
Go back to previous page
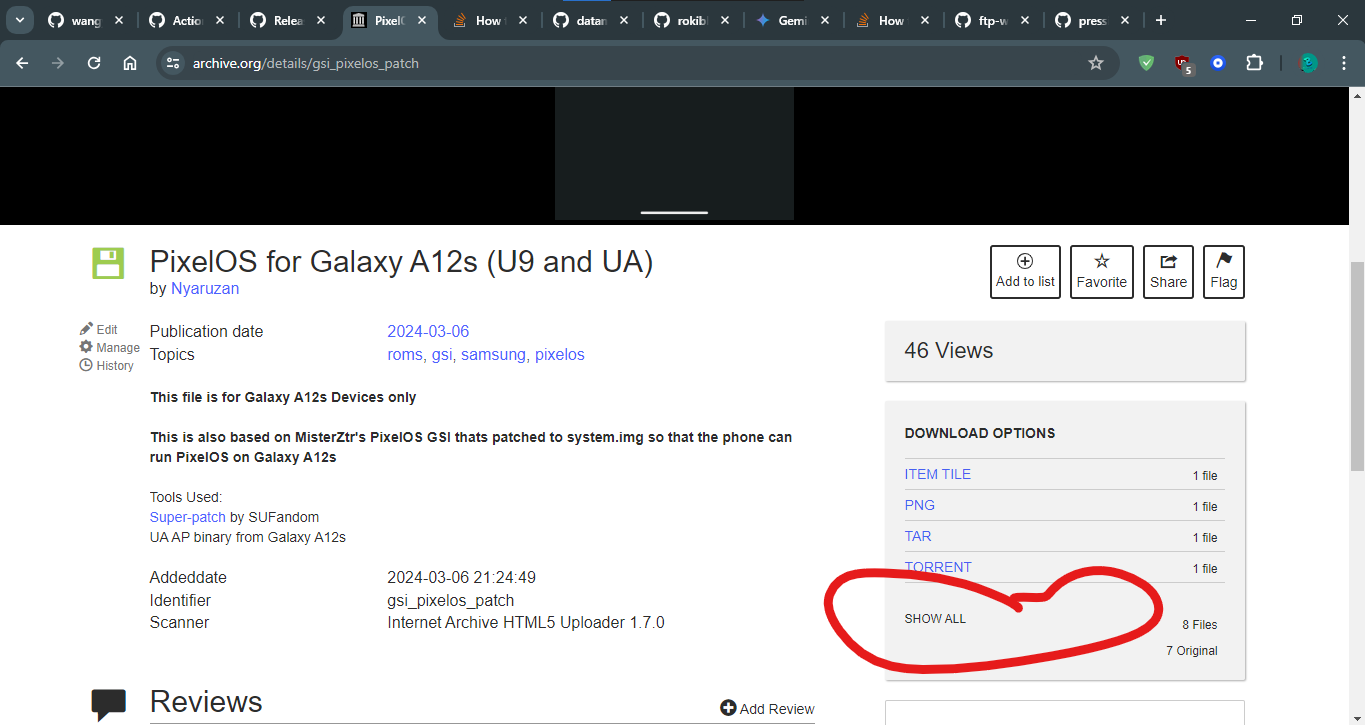point(22,63)
